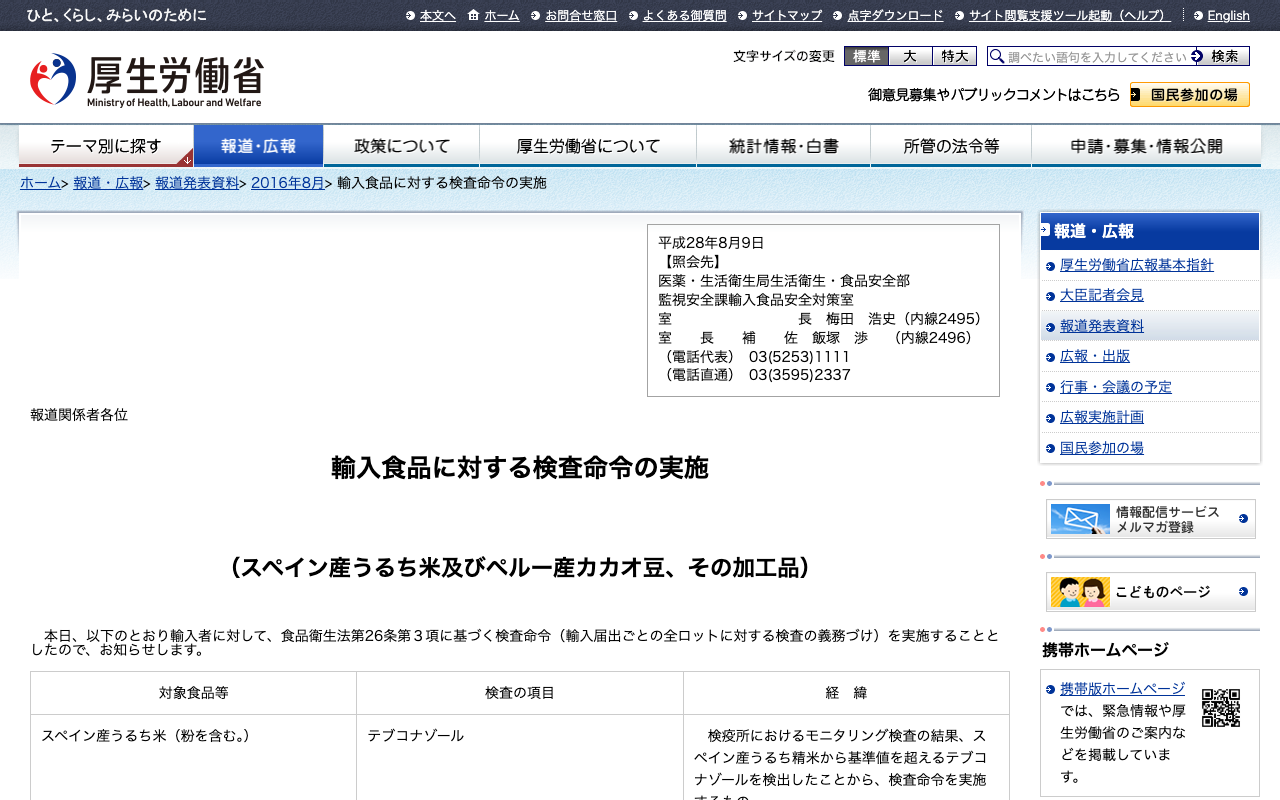Image resolution: width=1280 pixels, height=800 pixels.
Task: Open the 申請・募集・情報公開 menu
Action: [x=1146, y=146]
